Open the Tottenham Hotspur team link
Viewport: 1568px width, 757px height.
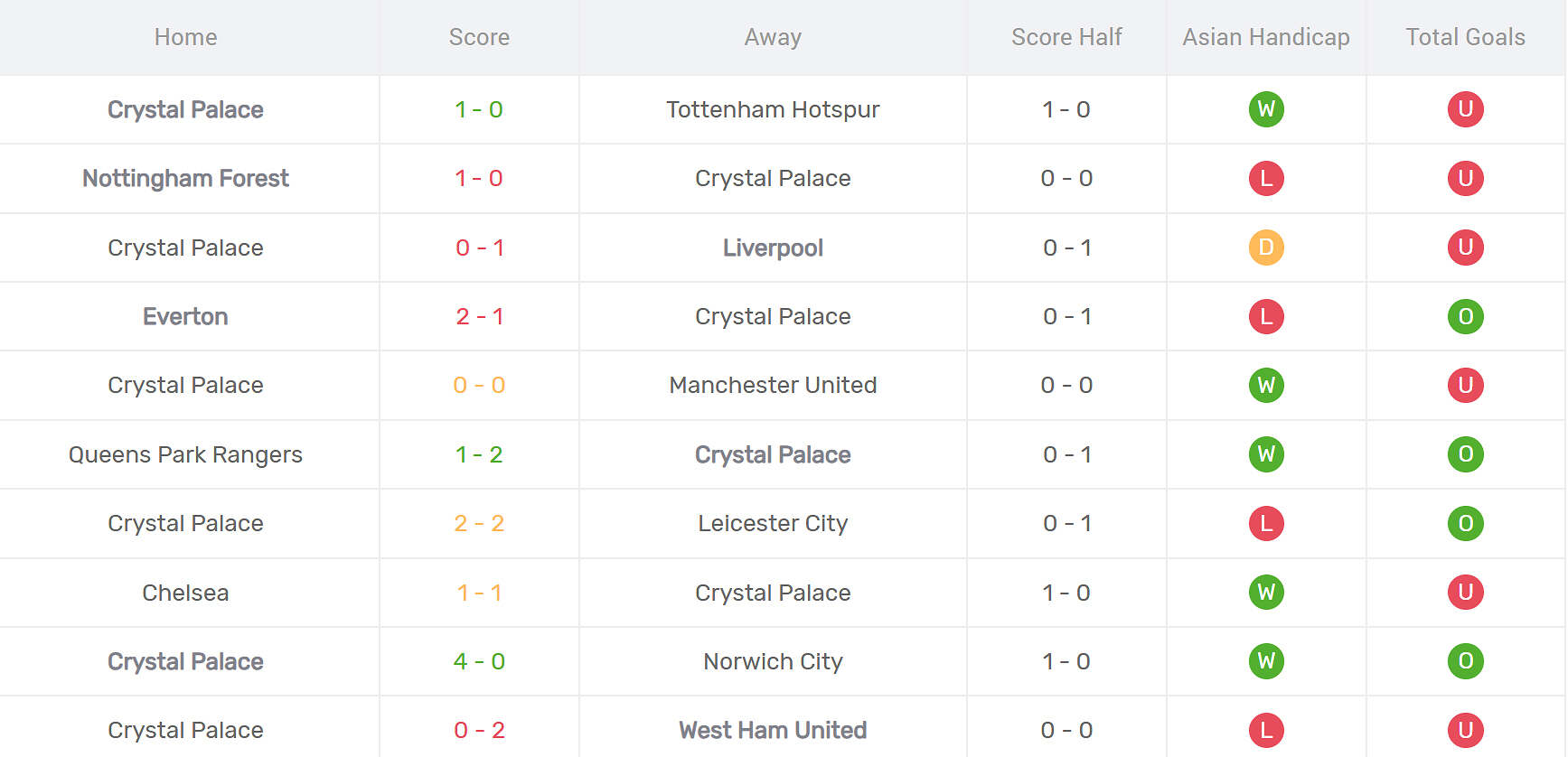tap(773, 109)
